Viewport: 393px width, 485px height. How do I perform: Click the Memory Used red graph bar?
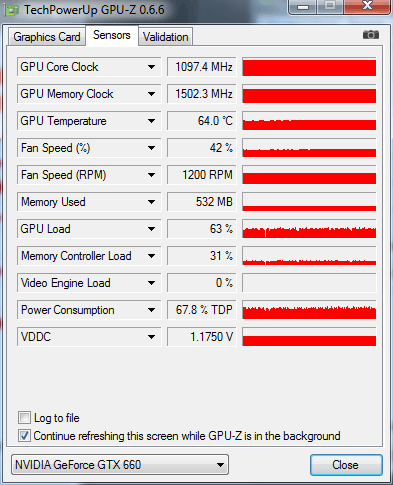tap(309, 208)
